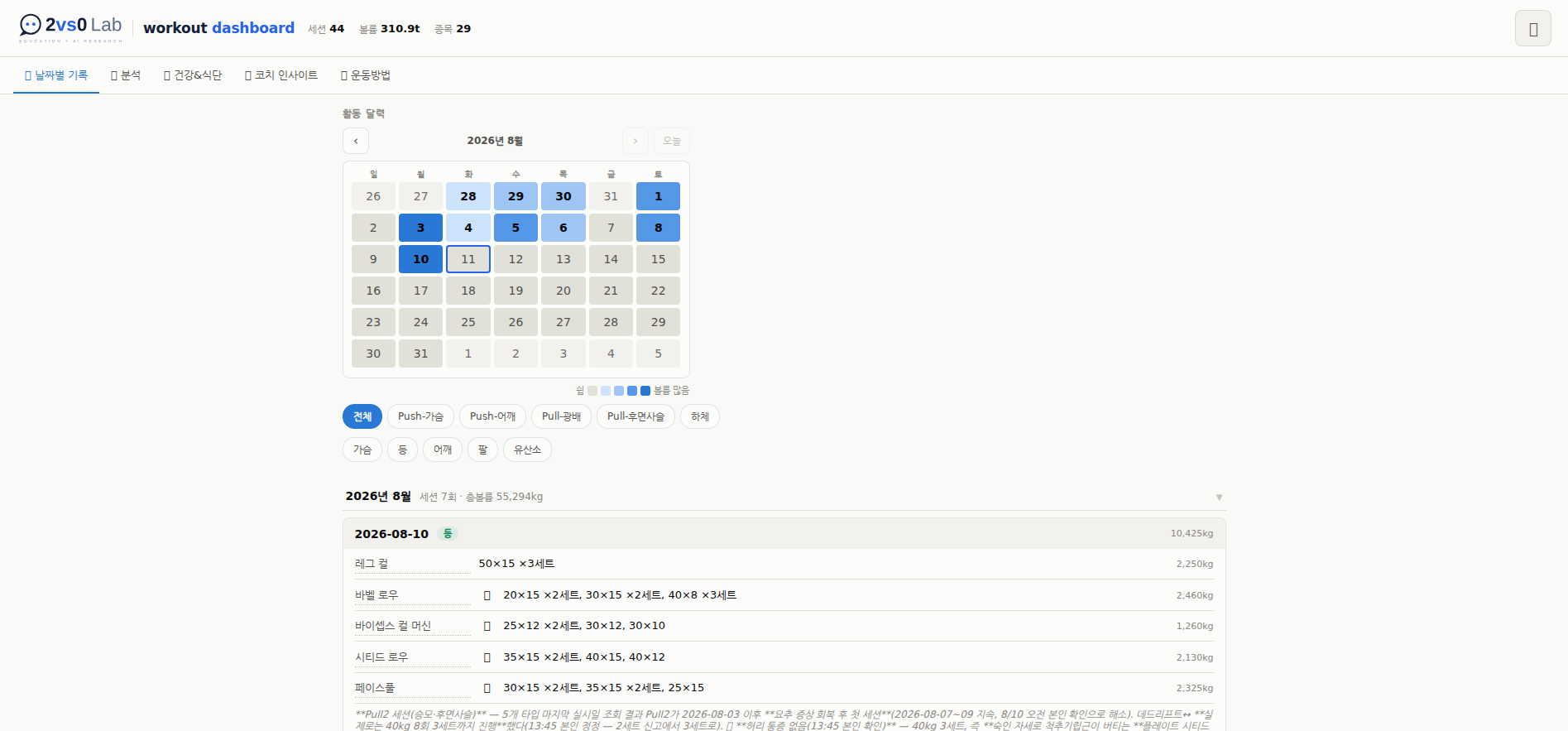
Task: Select calendar day 12
Action: (x=515, y=259)
